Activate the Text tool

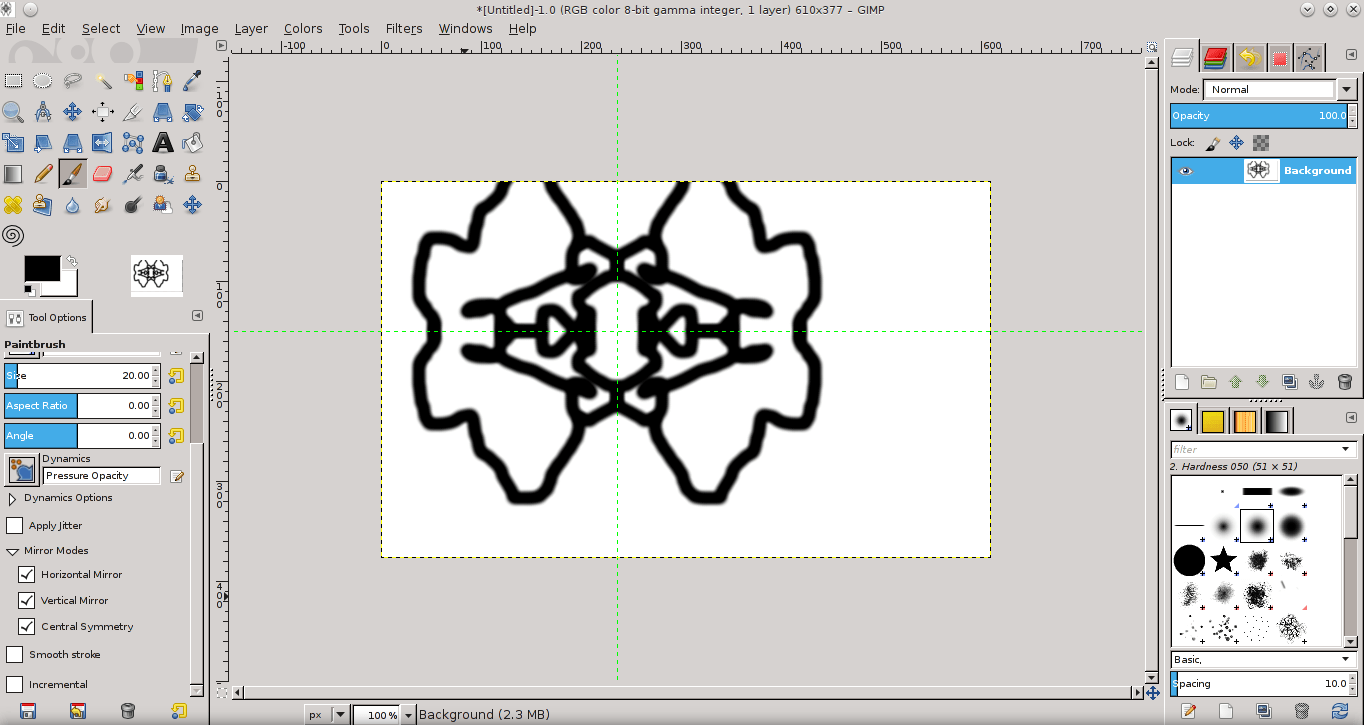163,142
